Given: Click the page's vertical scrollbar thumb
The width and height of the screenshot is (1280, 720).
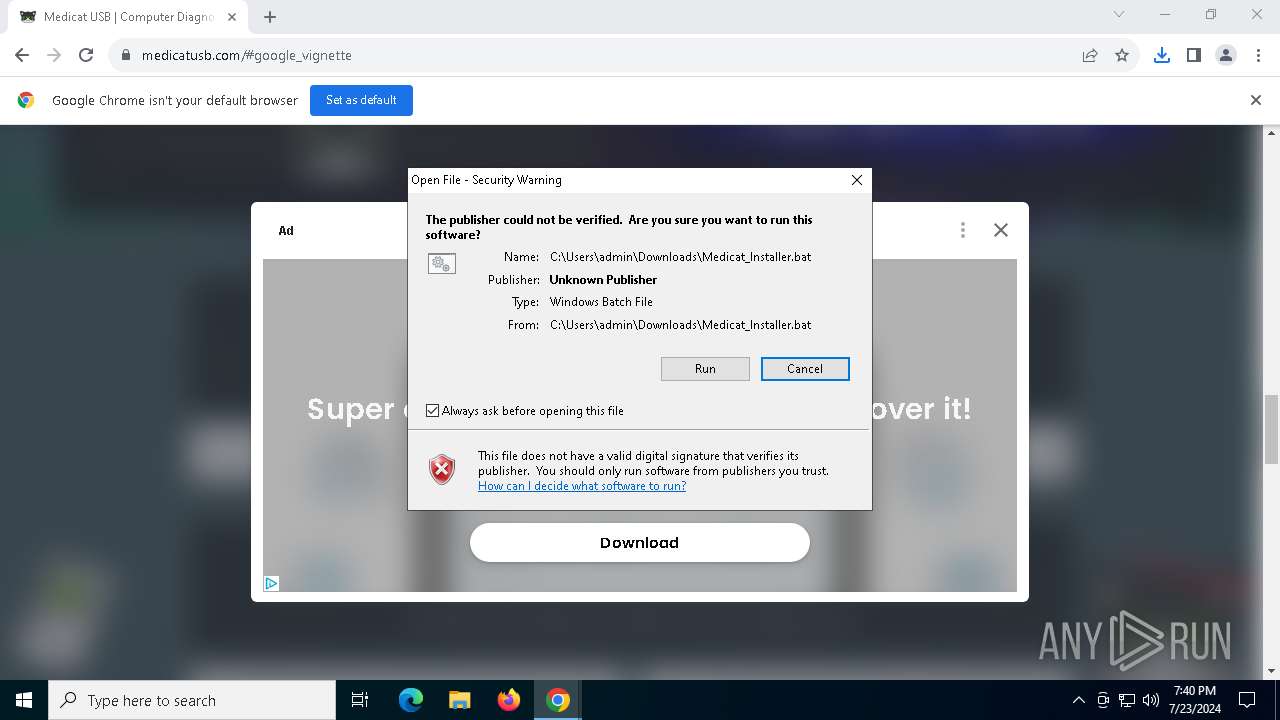Looking at the screenshot, I should pyautogui.click(x=1272, y=429).
